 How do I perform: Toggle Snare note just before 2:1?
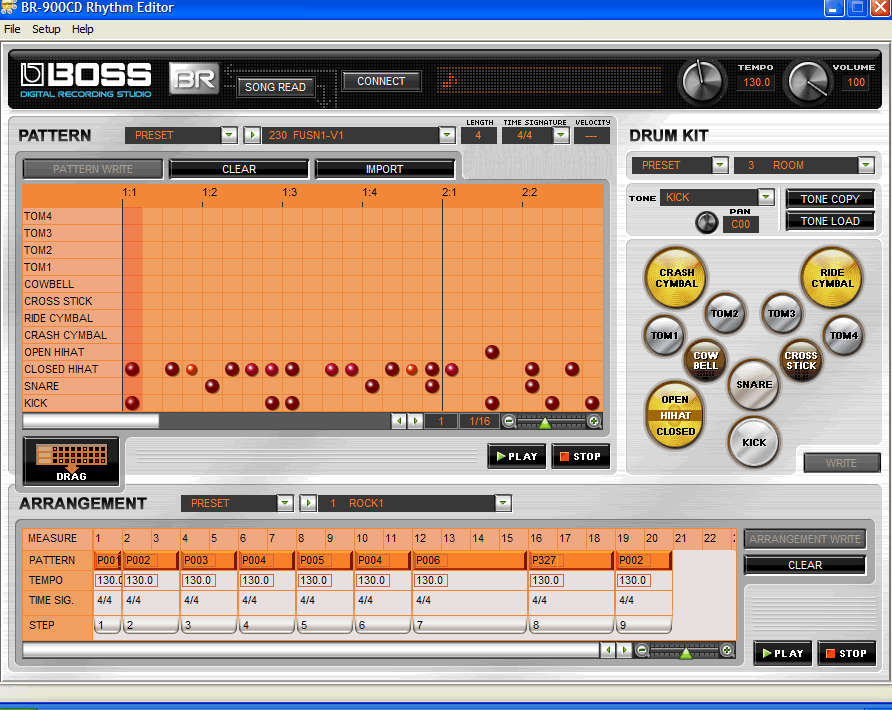(x=432, y=386)
